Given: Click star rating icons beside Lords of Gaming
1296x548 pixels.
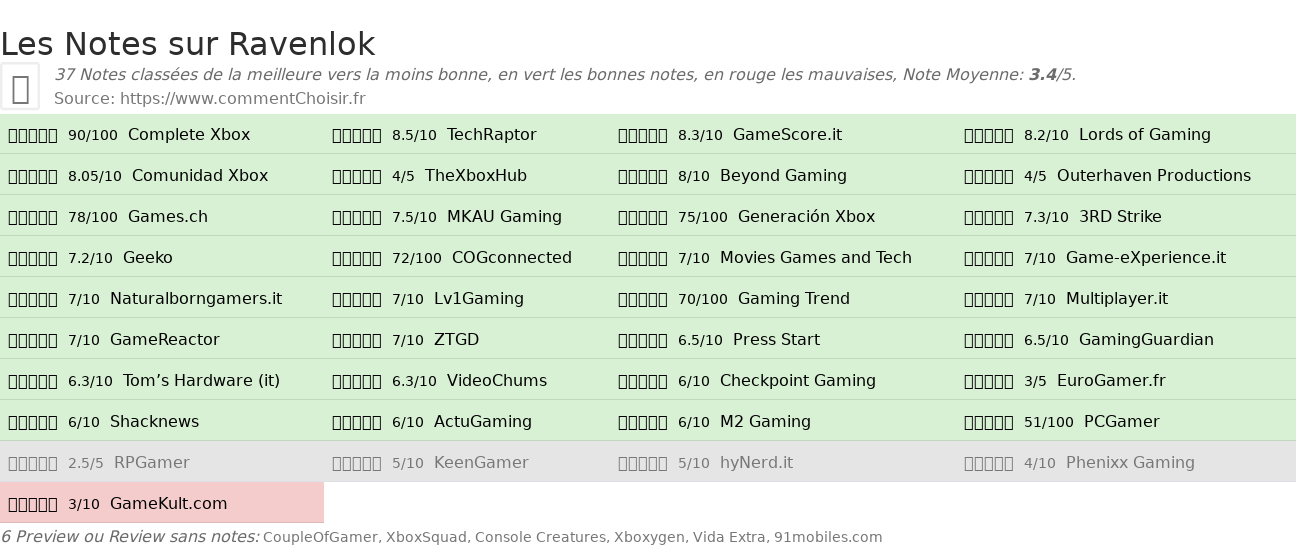Looking at the screenshot, I should (x=989, y=135).
